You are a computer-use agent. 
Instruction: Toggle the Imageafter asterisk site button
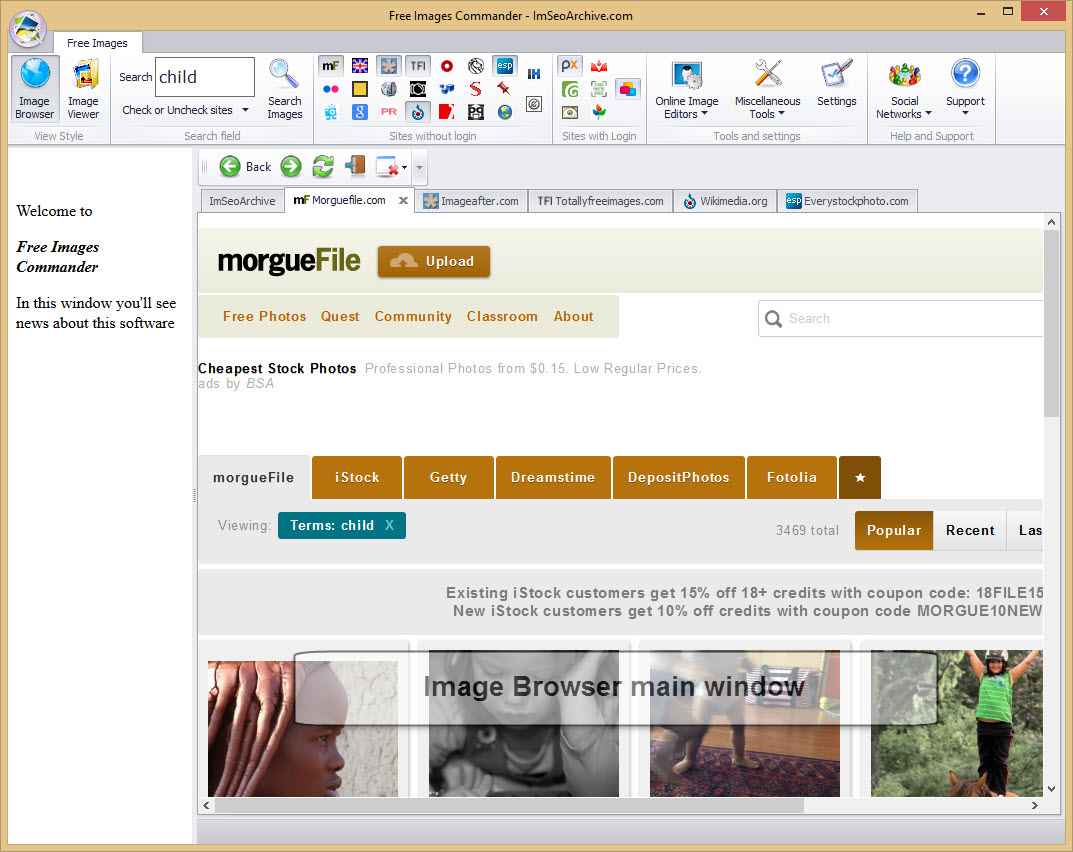(x=389, y=66)
